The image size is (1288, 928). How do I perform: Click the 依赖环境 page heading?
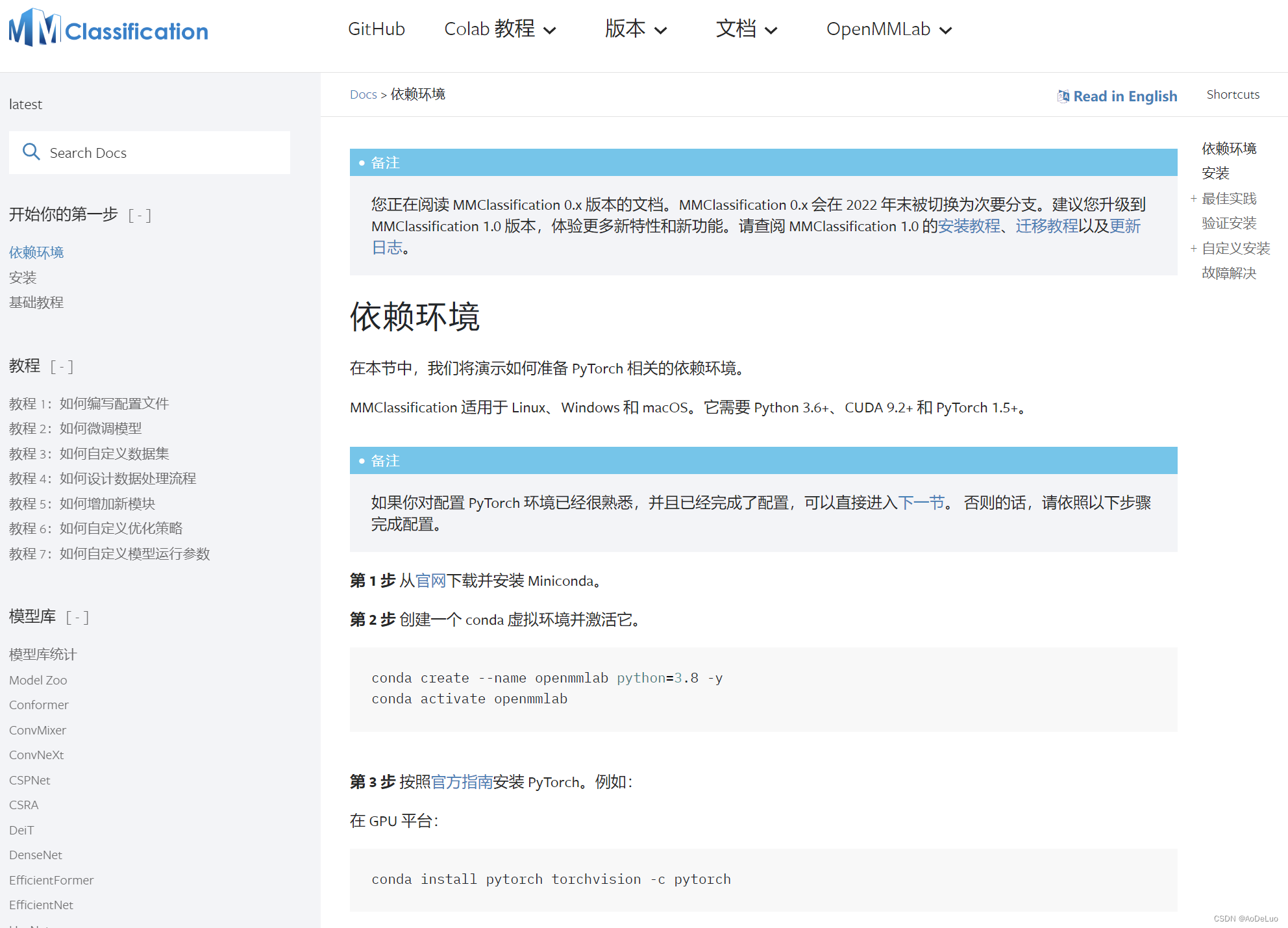pos(415,317)
